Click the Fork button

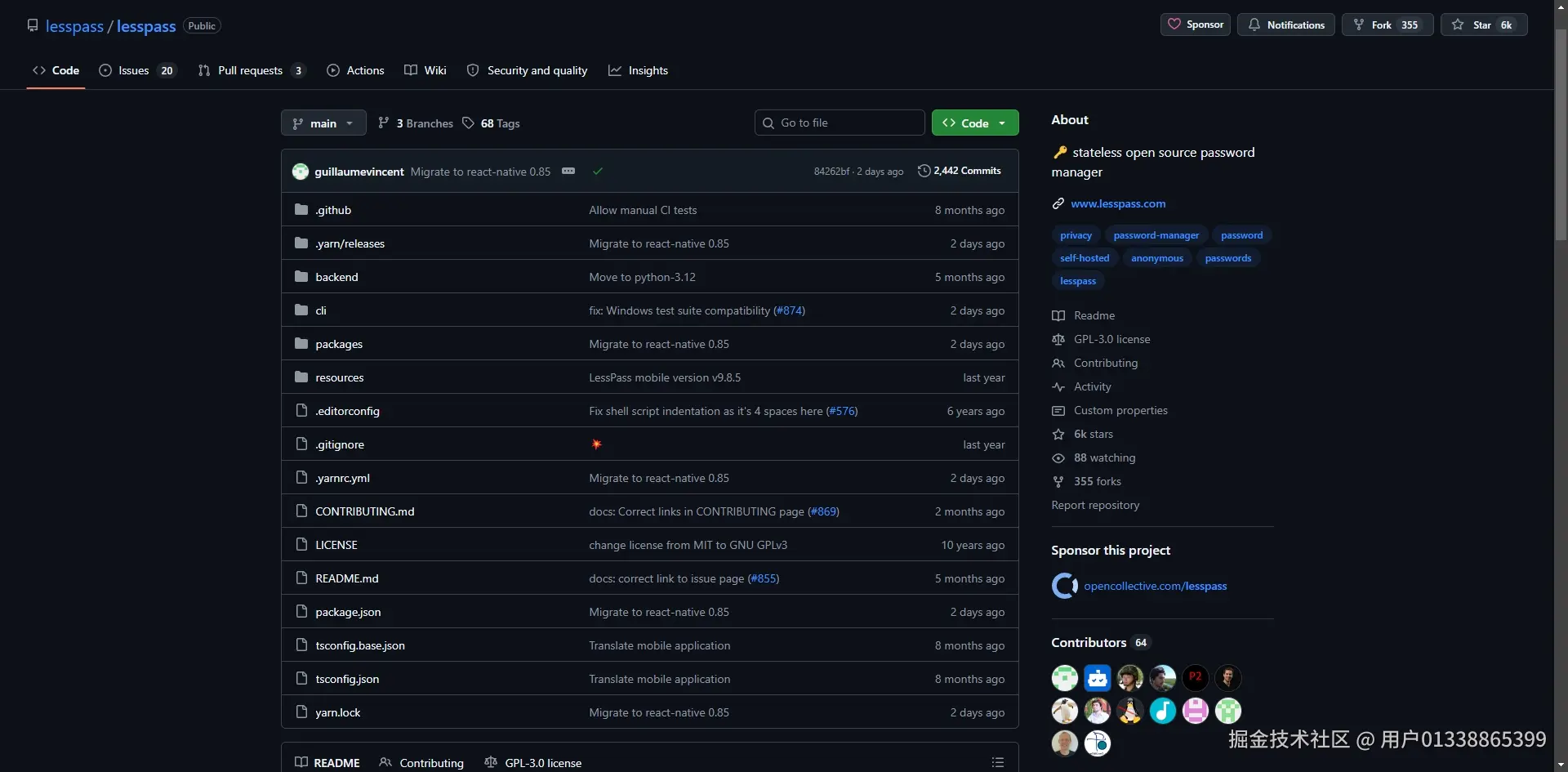[1387, 25]
